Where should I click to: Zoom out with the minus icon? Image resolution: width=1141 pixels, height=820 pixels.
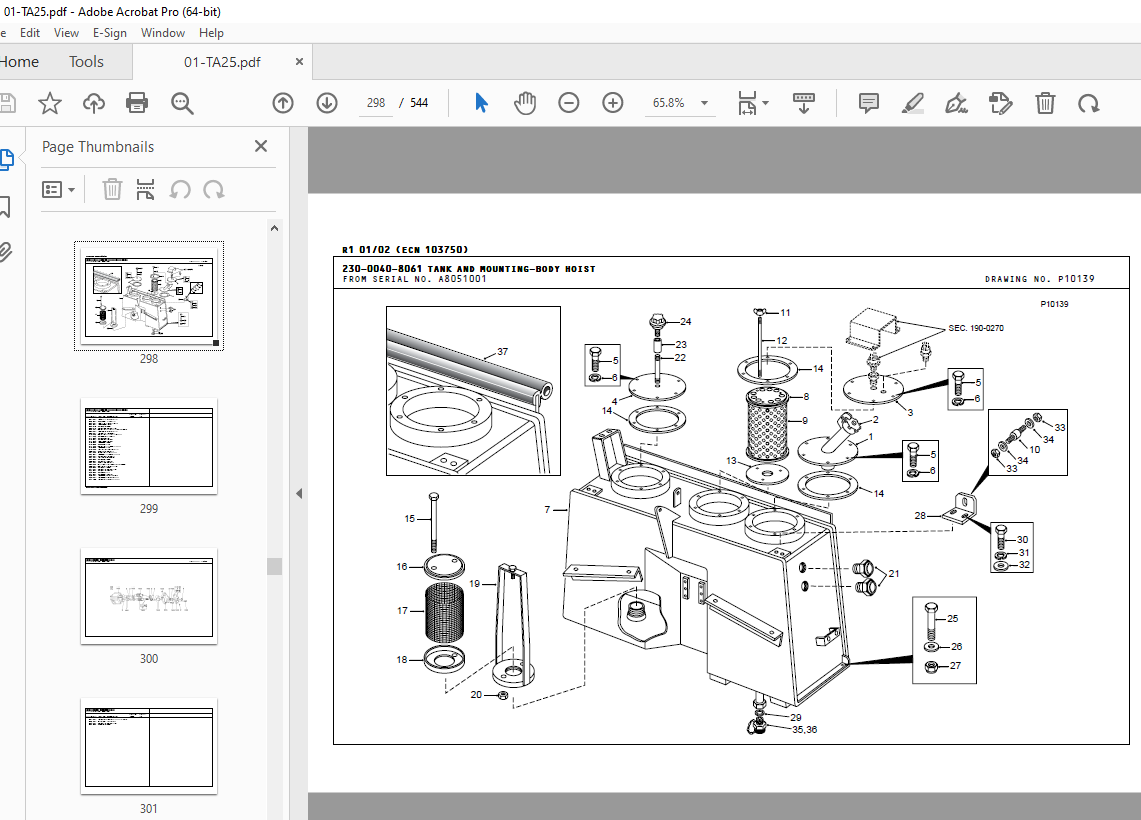pyautogui.click(x=568, y=103)
